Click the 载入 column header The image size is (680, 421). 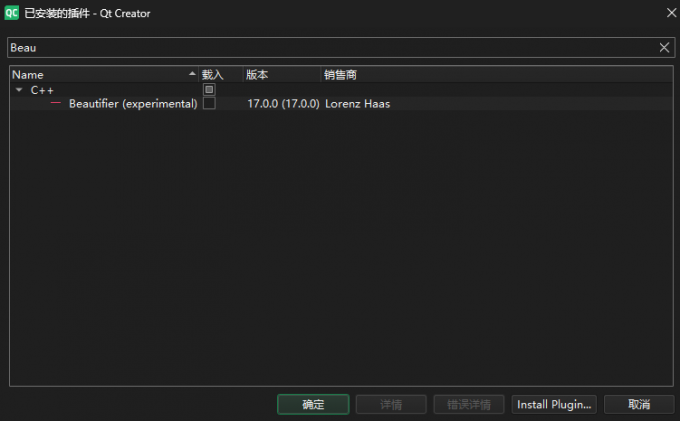[x=213, y=74]
